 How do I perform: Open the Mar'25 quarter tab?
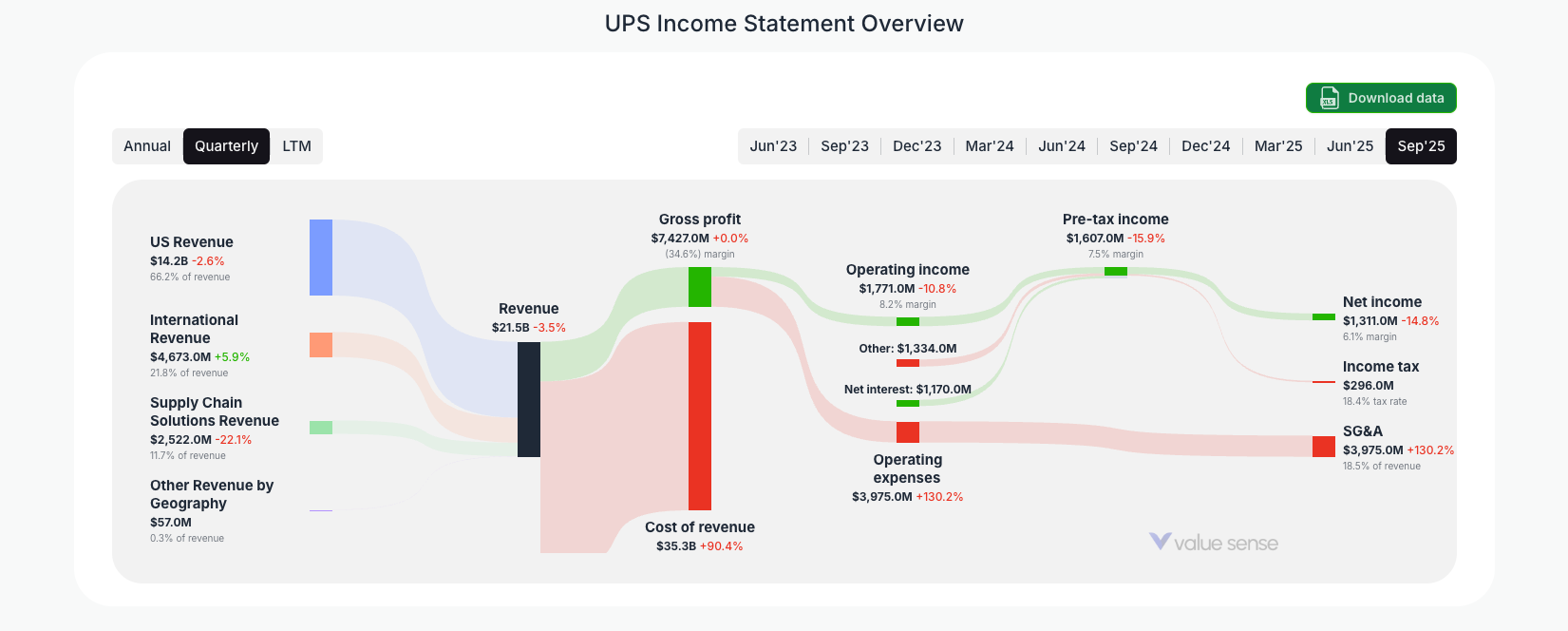click(x=1277, y=145)
